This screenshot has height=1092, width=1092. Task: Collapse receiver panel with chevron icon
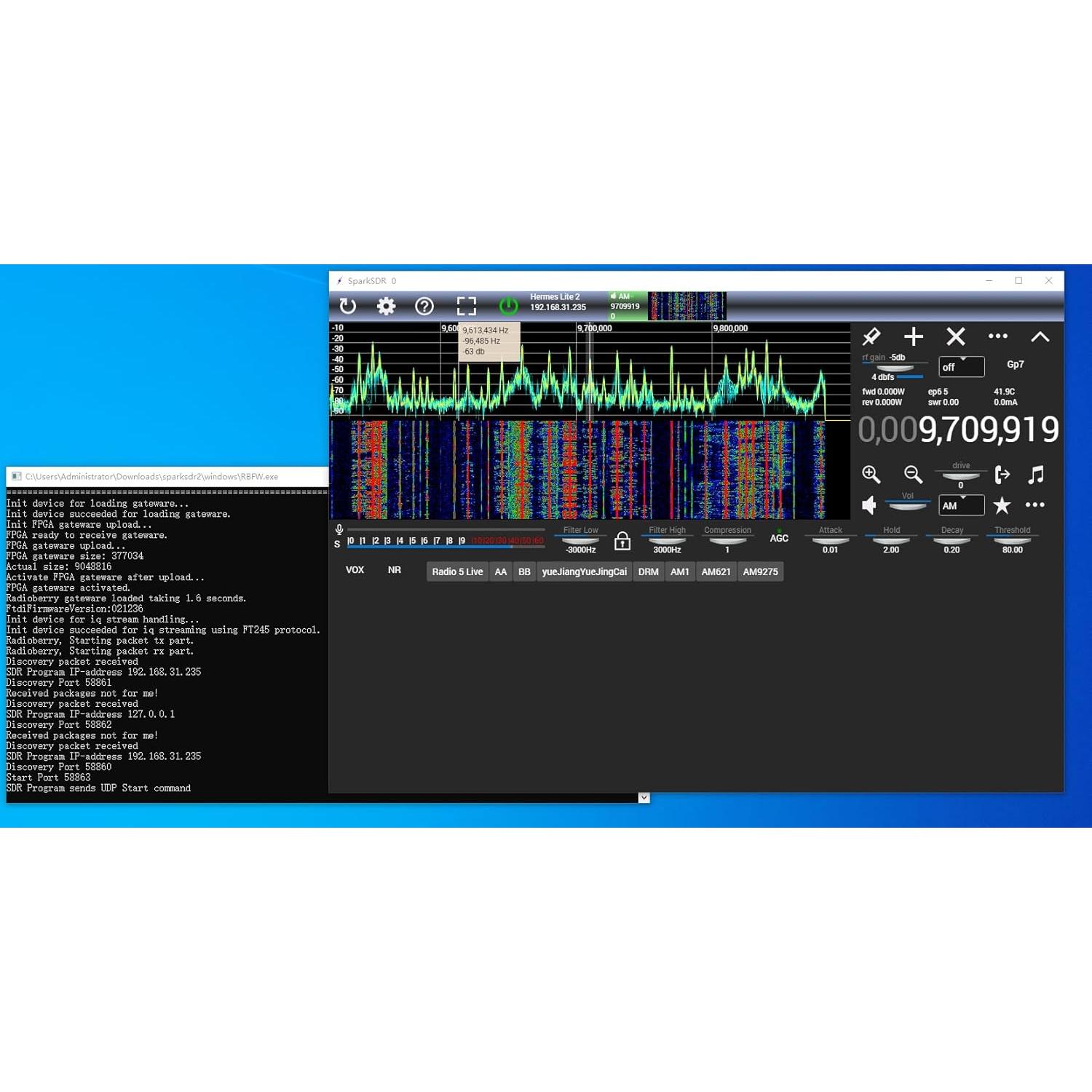(1041, 336)
